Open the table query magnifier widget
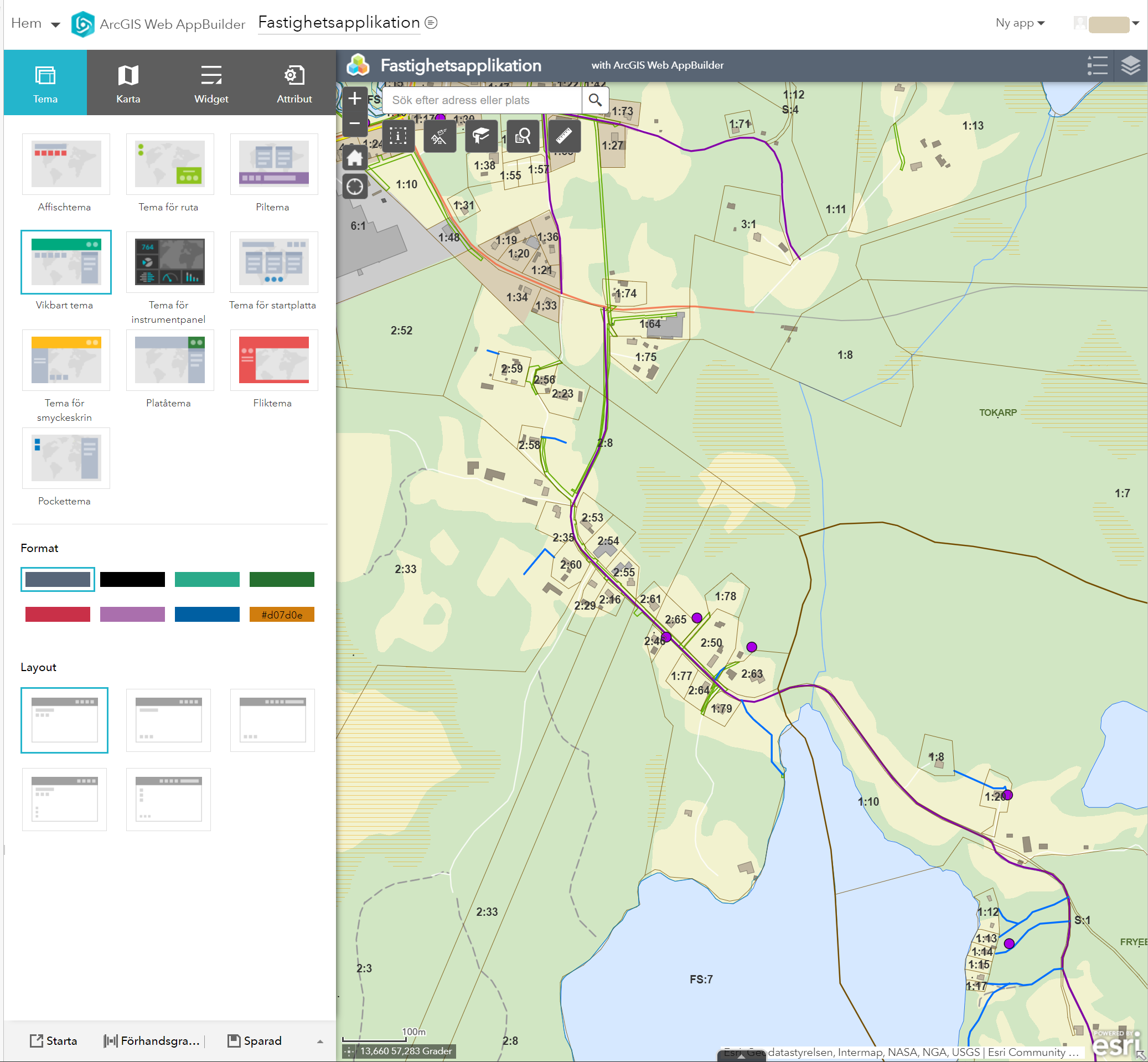 [523, 136]
